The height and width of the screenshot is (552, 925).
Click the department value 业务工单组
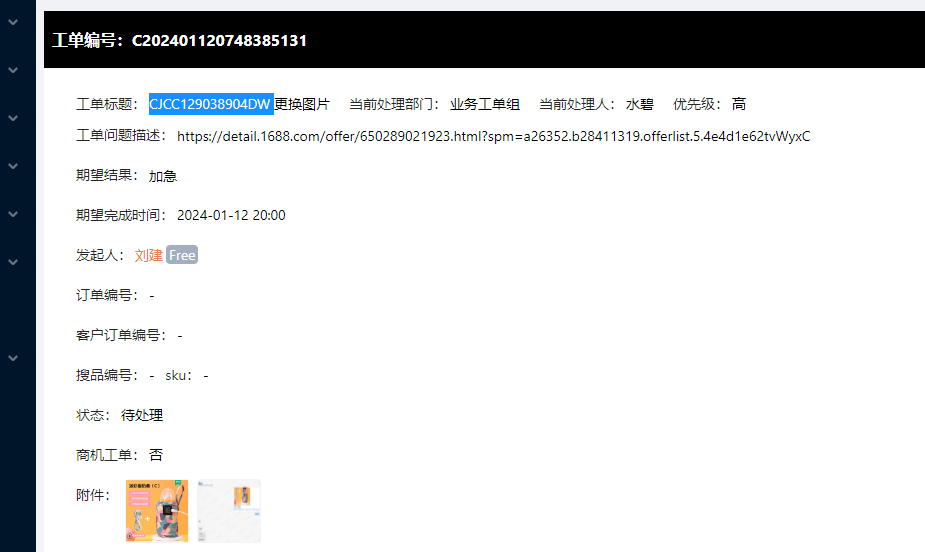pos(484,104)
